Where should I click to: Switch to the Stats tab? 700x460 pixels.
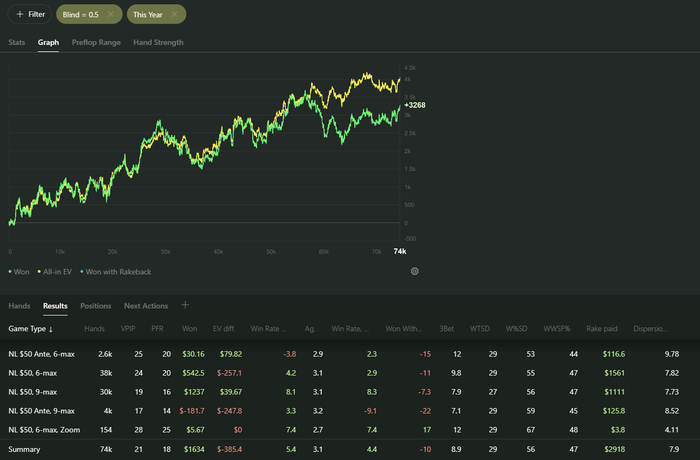click(17, 43)
